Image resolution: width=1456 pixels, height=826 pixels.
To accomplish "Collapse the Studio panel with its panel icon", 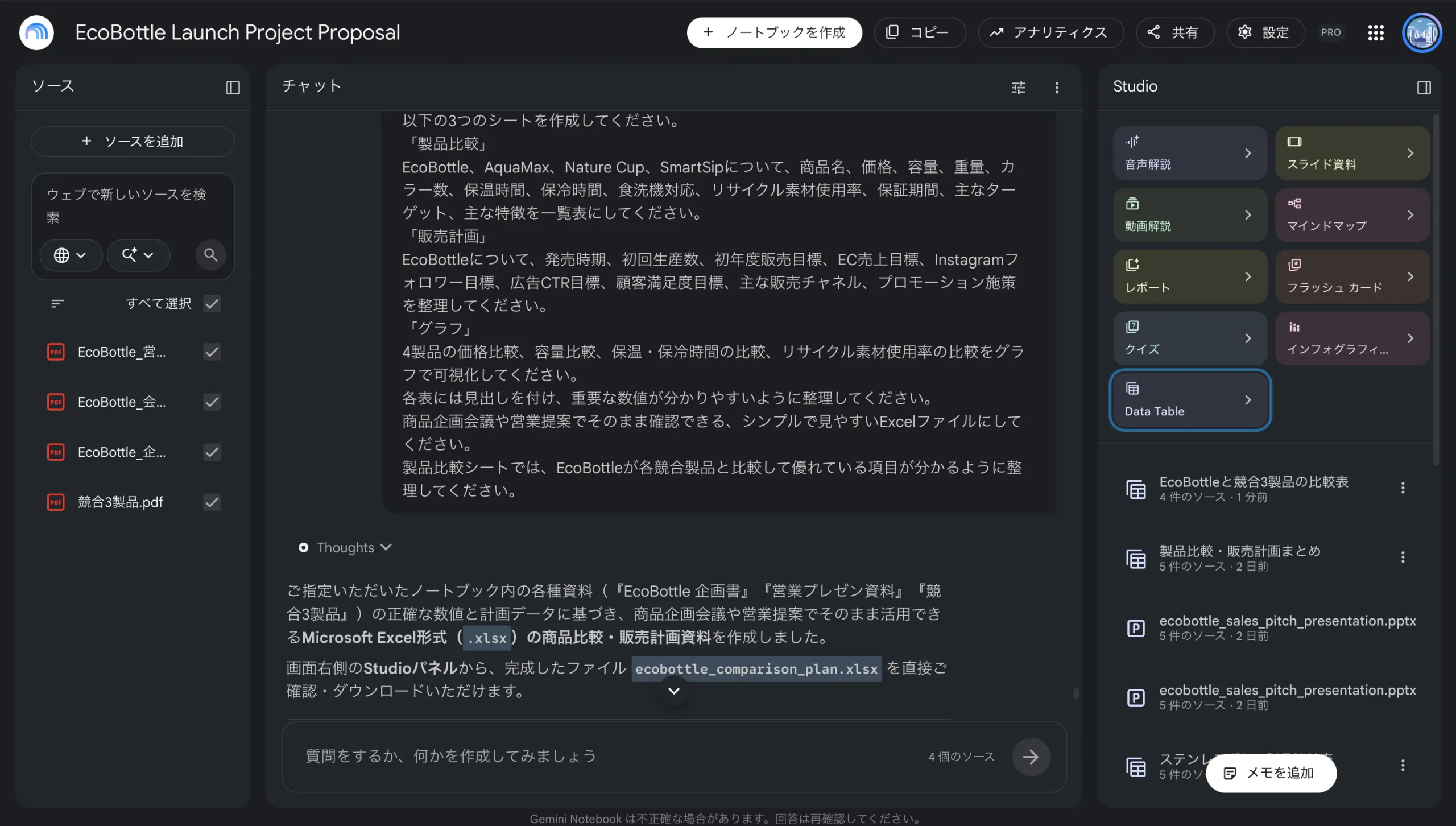I will point(1424,87).
